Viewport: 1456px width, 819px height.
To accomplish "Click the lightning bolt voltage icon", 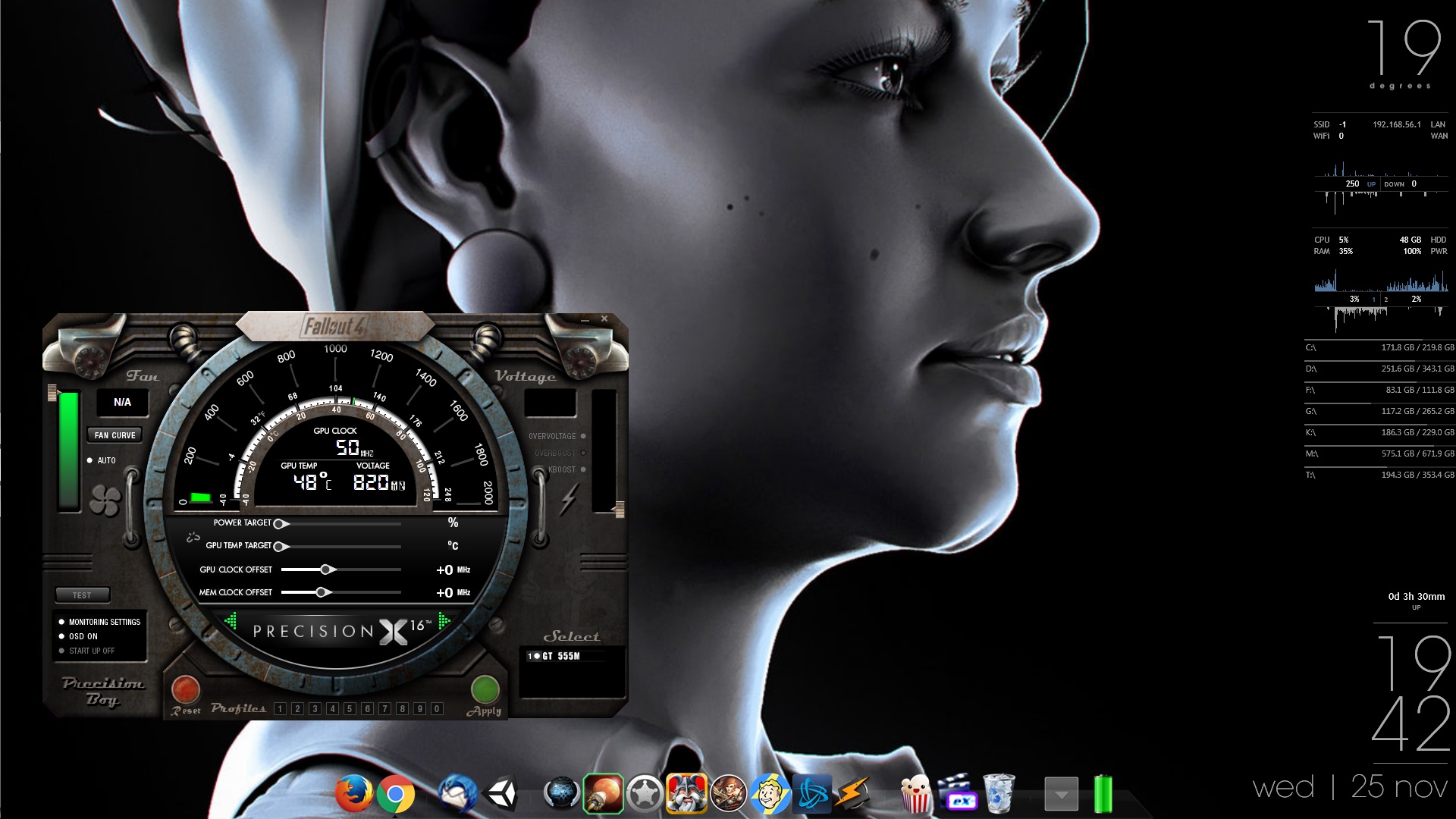I will [x=569, y=500].
